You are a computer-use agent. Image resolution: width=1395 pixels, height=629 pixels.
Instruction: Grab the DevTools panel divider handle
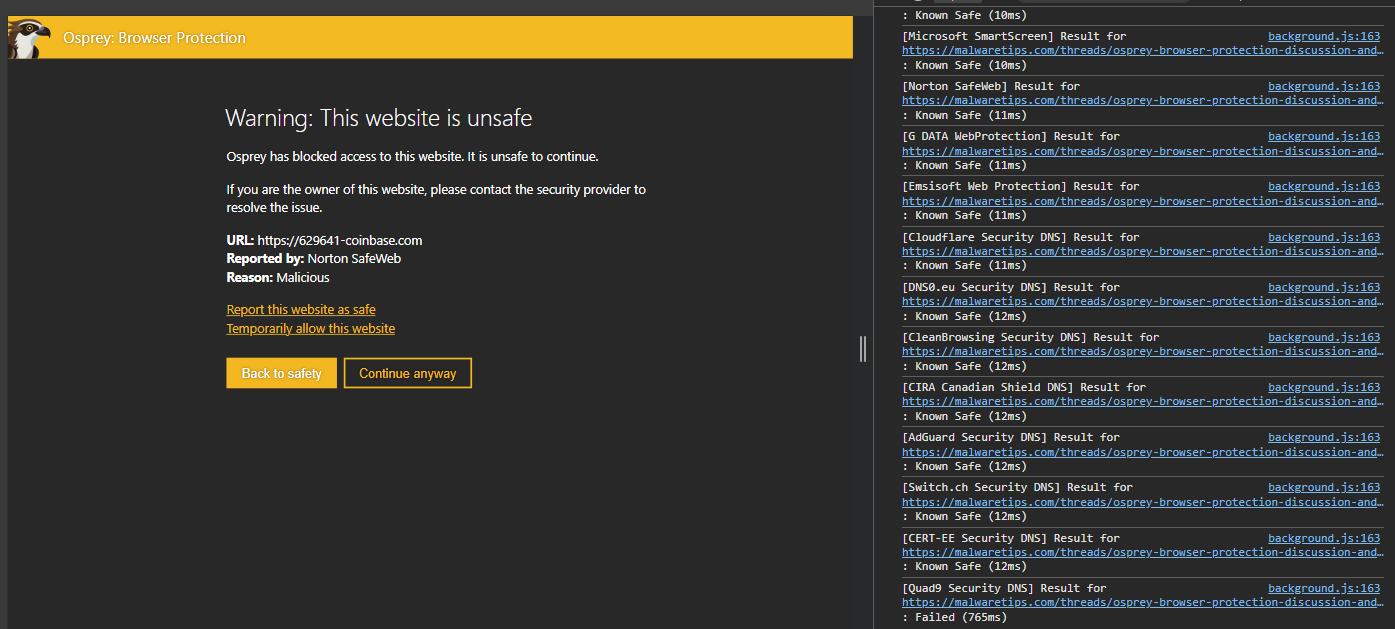coord(863,348)
